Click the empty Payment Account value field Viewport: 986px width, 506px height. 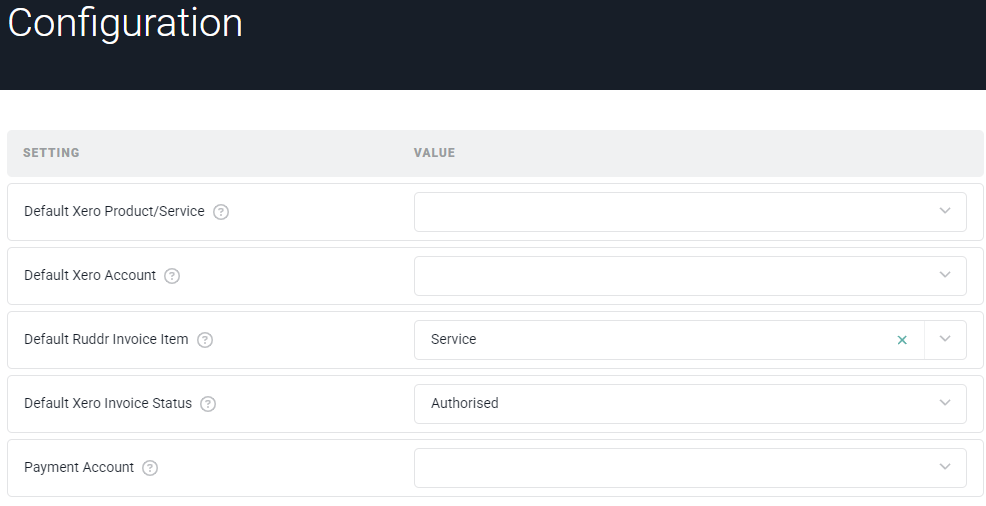(x=670, y=468)
